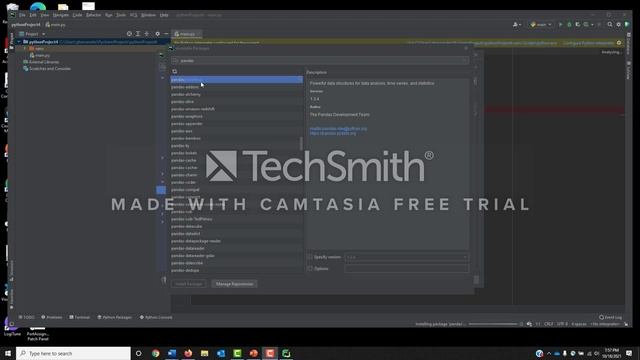Open the Terminal tool window
The image size is (640, 360).
click(80, 317)
